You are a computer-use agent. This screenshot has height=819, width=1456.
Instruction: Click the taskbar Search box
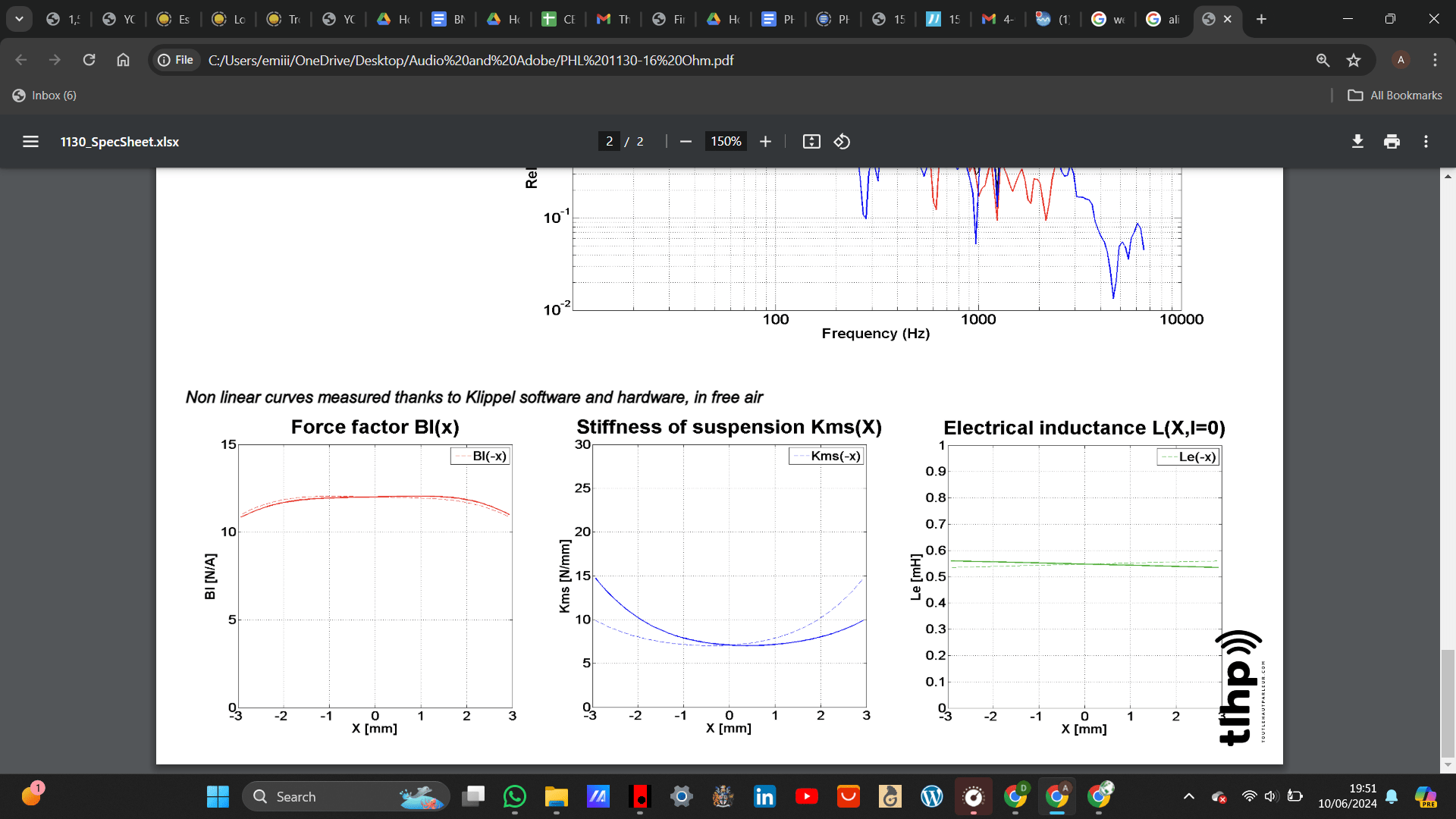tap(346, 796)
